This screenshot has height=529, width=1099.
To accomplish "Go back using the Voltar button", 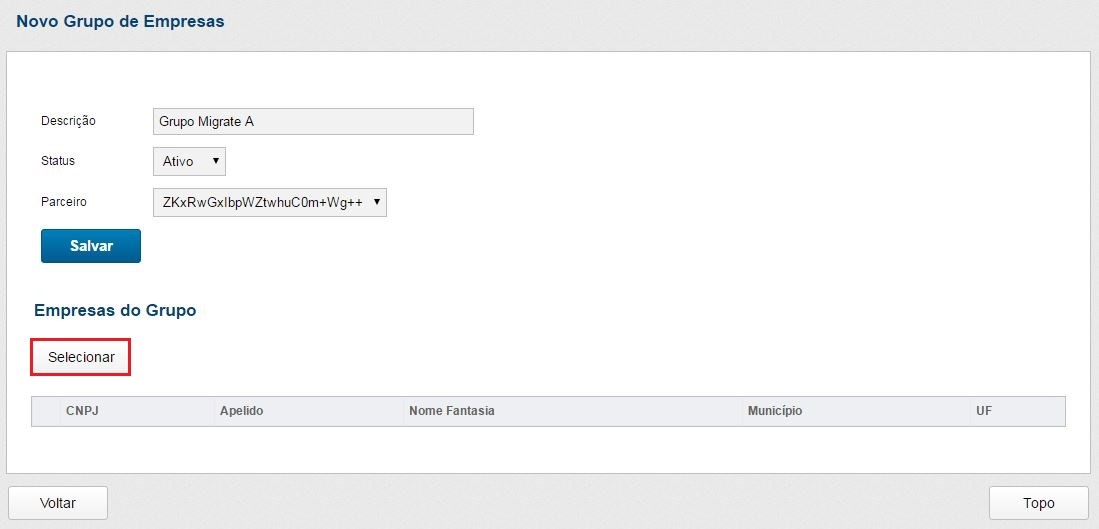I will [x=58, y=502].
